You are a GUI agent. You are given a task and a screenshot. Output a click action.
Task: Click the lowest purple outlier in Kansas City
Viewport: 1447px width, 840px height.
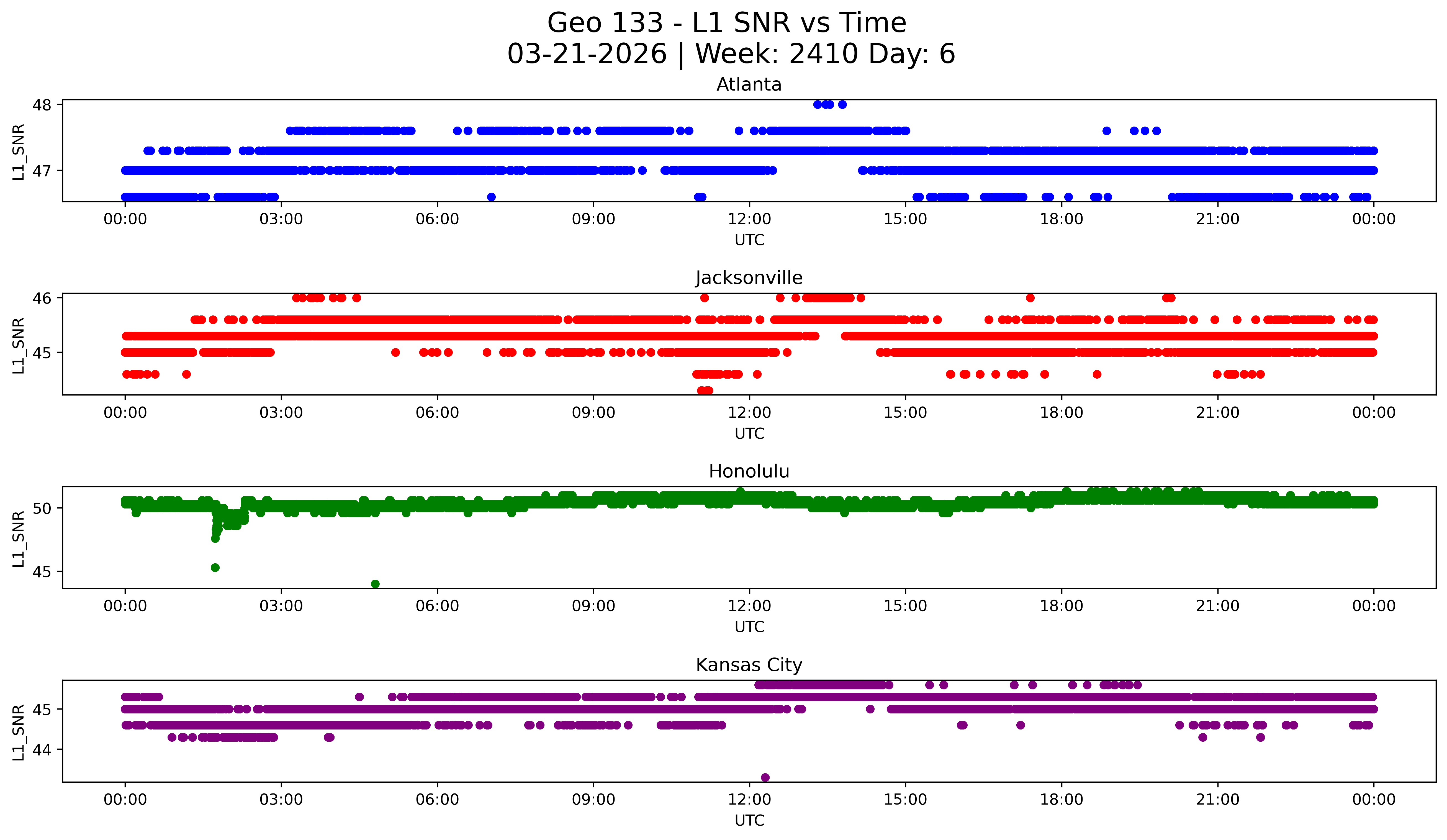(x=765, y=777)
